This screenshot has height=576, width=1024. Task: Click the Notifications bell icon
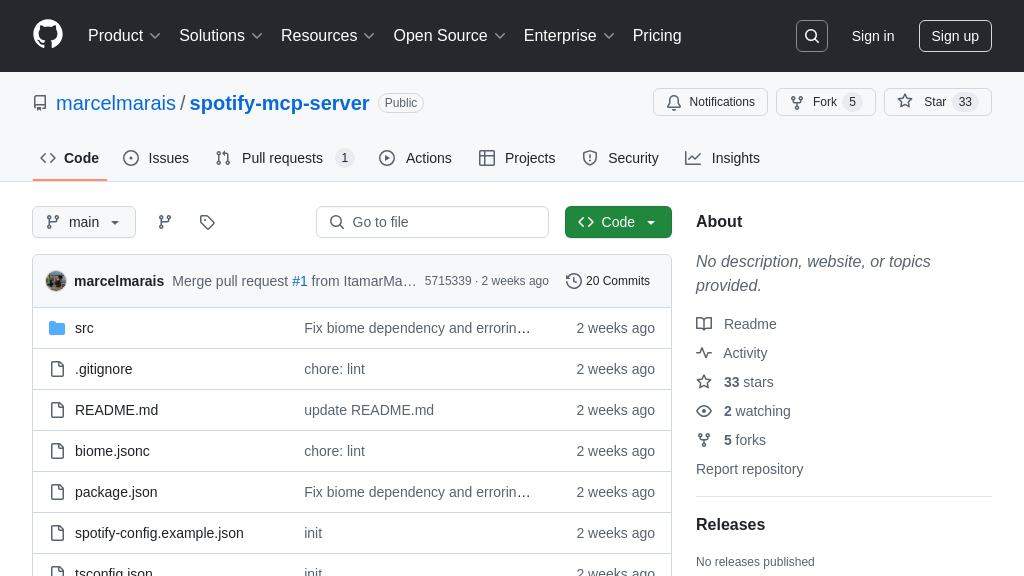674,103
